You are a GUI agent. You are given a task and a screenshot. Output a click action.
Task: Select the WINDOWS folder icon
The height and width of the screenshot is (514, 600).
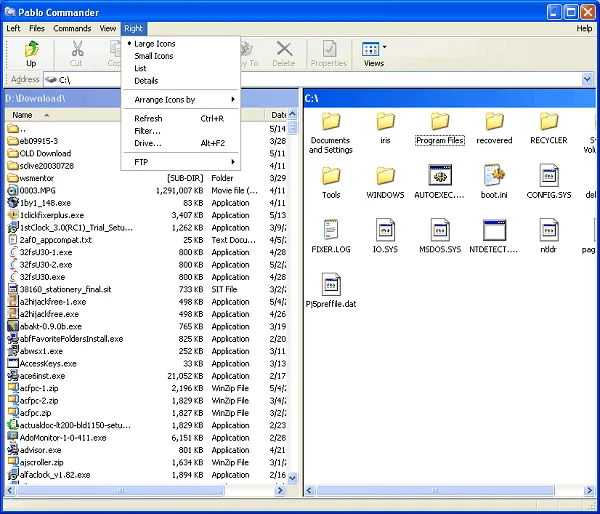tap(385, 176)
